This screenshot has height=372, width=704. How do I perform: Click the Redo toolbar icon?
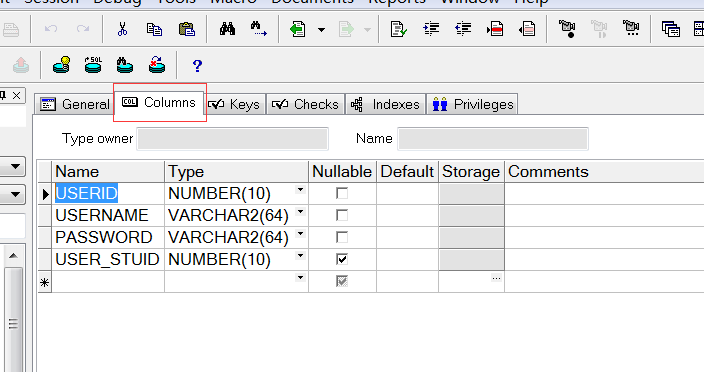coord(83,29)
